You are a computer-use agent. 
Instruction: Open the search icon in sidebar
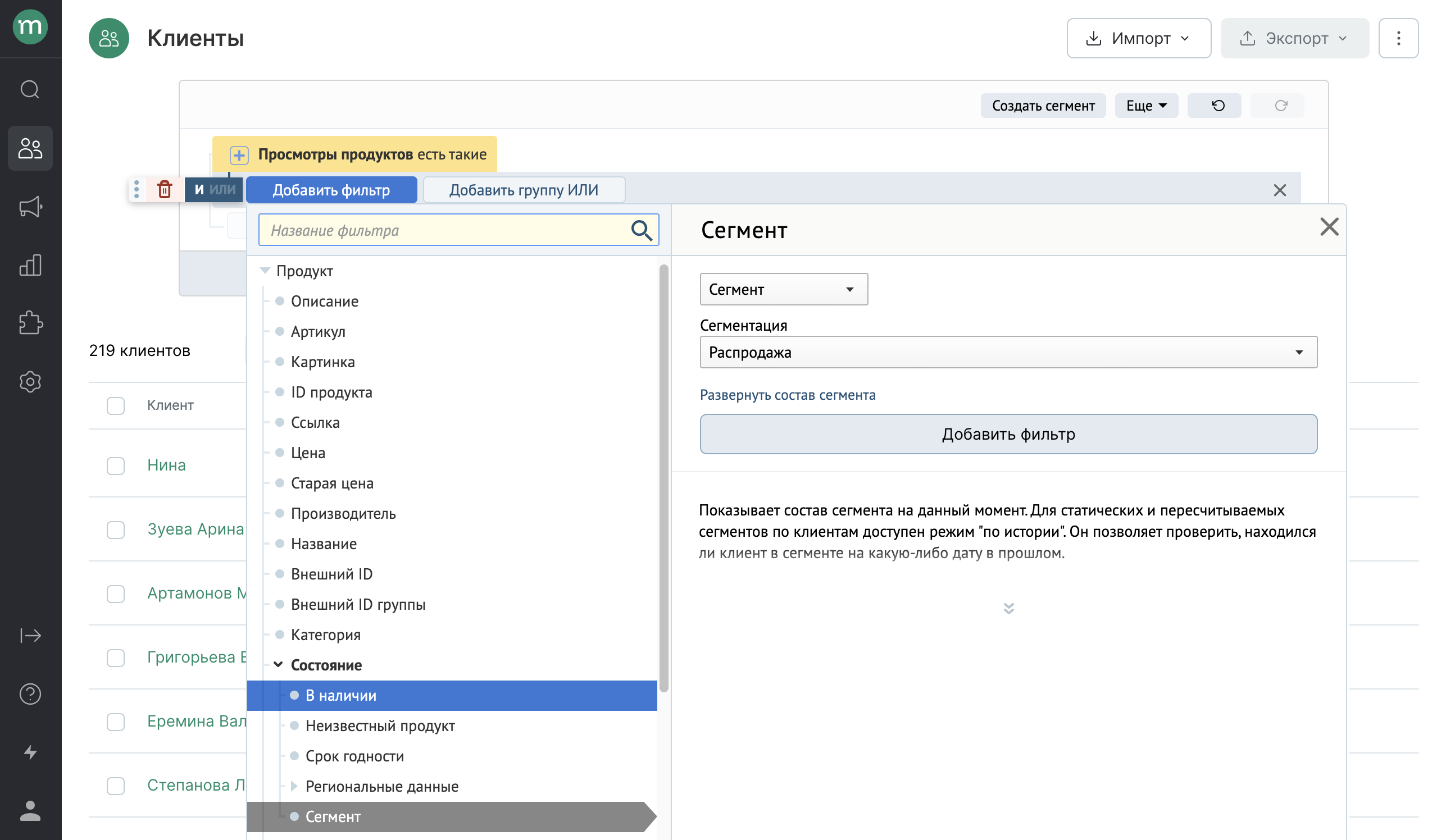pos(30,89)
